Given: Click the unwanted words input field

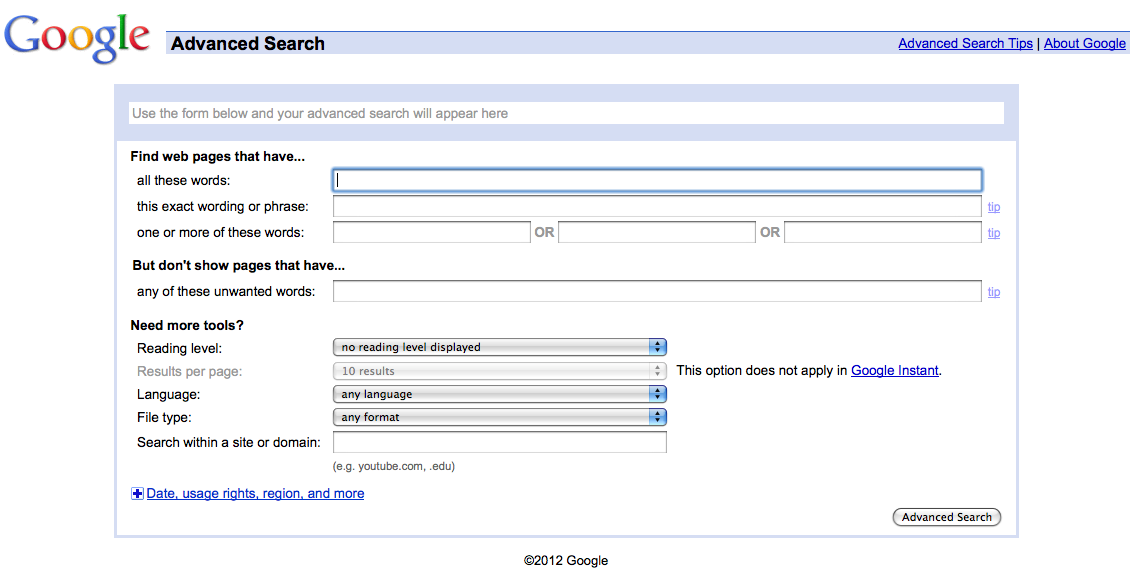Looking at the screenshot, I should tap(657, 291).
